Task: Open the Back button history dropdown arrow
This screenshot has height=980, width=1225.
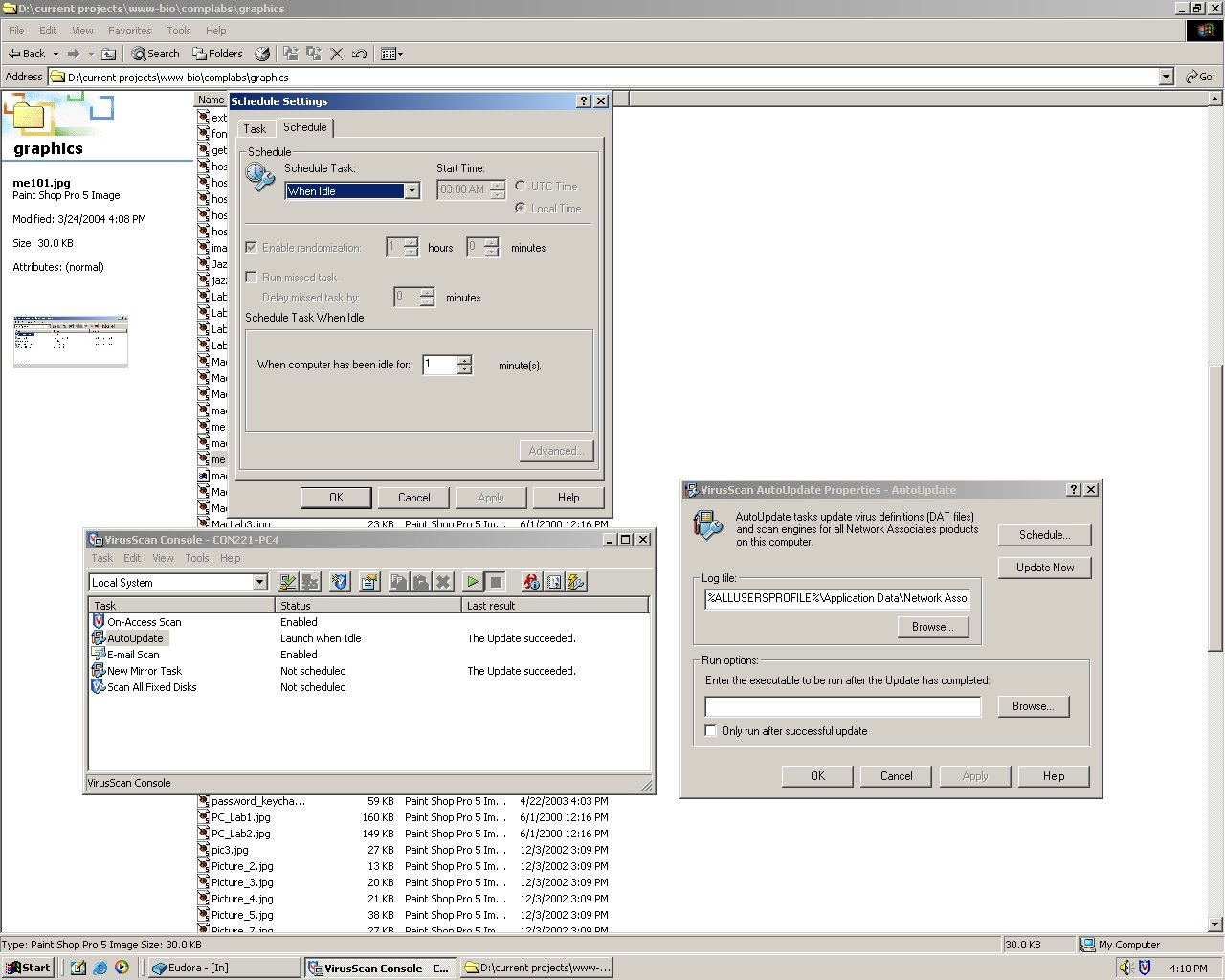Action: click(x=56, y=54)
